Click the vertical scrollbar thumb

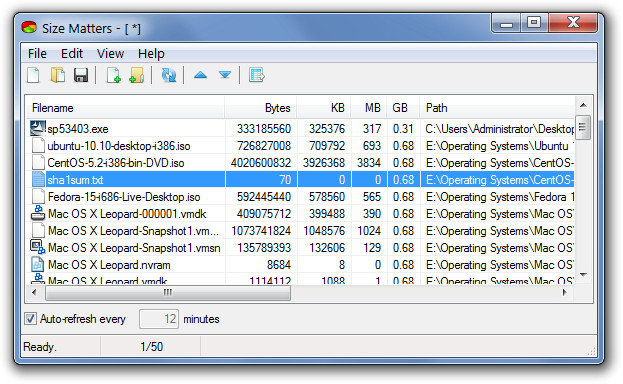(x=583, y=127)
